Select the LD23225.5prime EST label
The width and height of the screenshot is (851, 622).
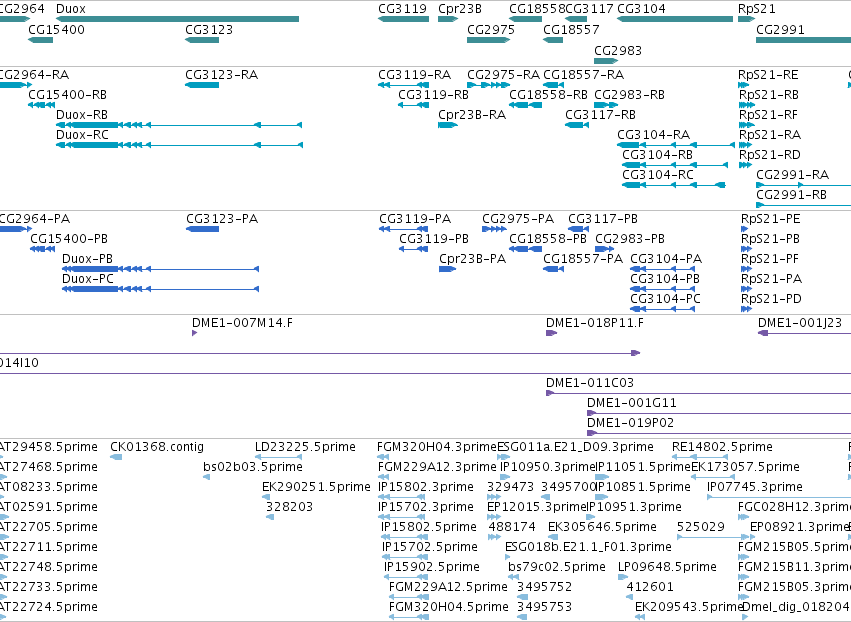(305, 447)
